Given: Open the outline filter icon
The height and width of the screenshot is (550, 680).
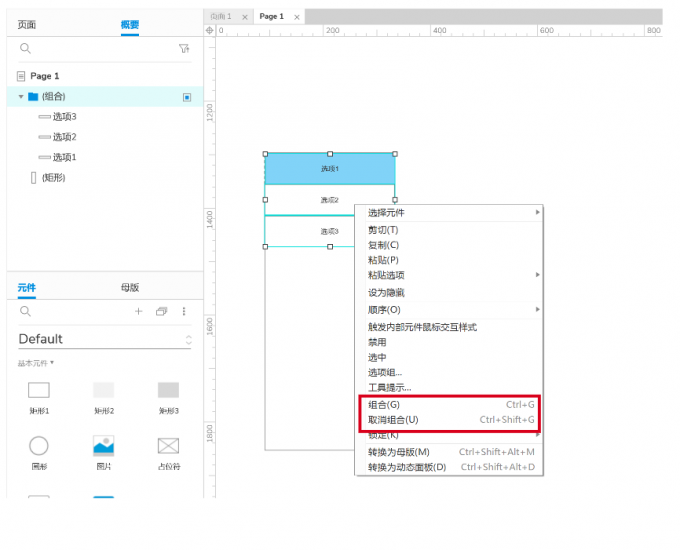Looking at the screenshot, I should (184, 48).
